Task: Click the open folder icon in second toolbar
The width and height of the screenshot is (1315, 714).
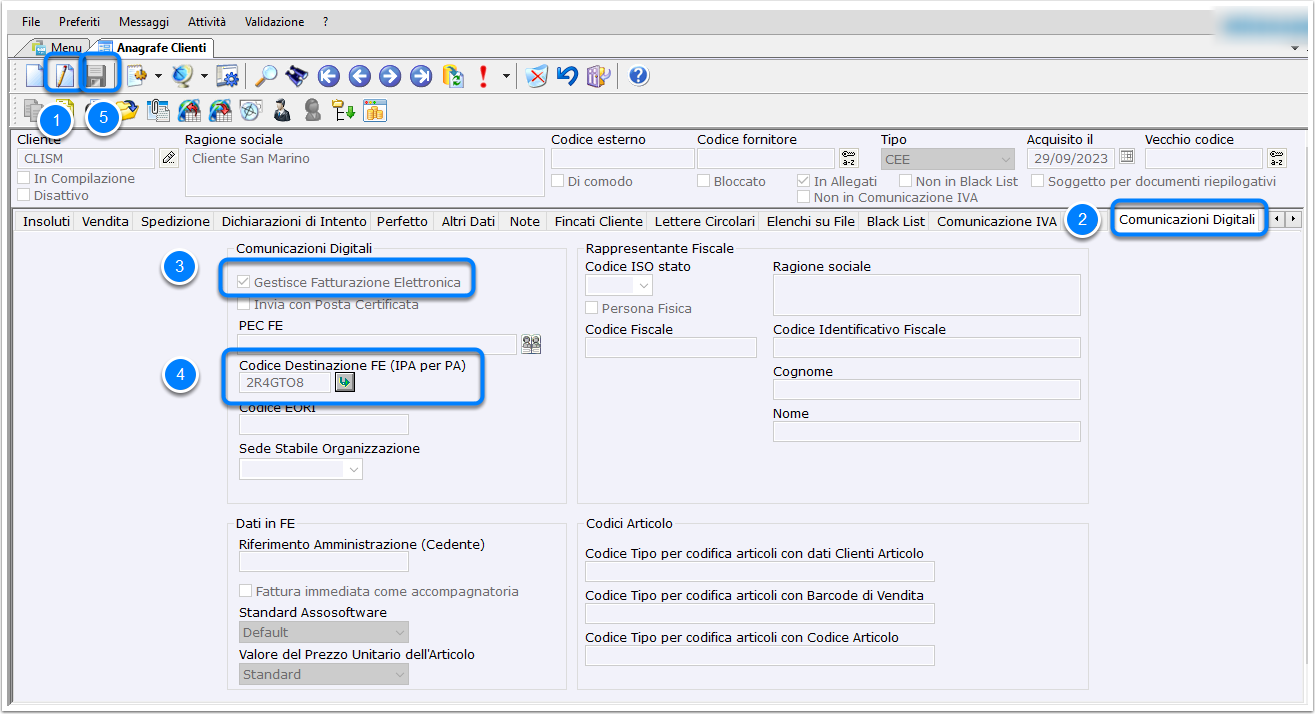Action: (127, 110)
